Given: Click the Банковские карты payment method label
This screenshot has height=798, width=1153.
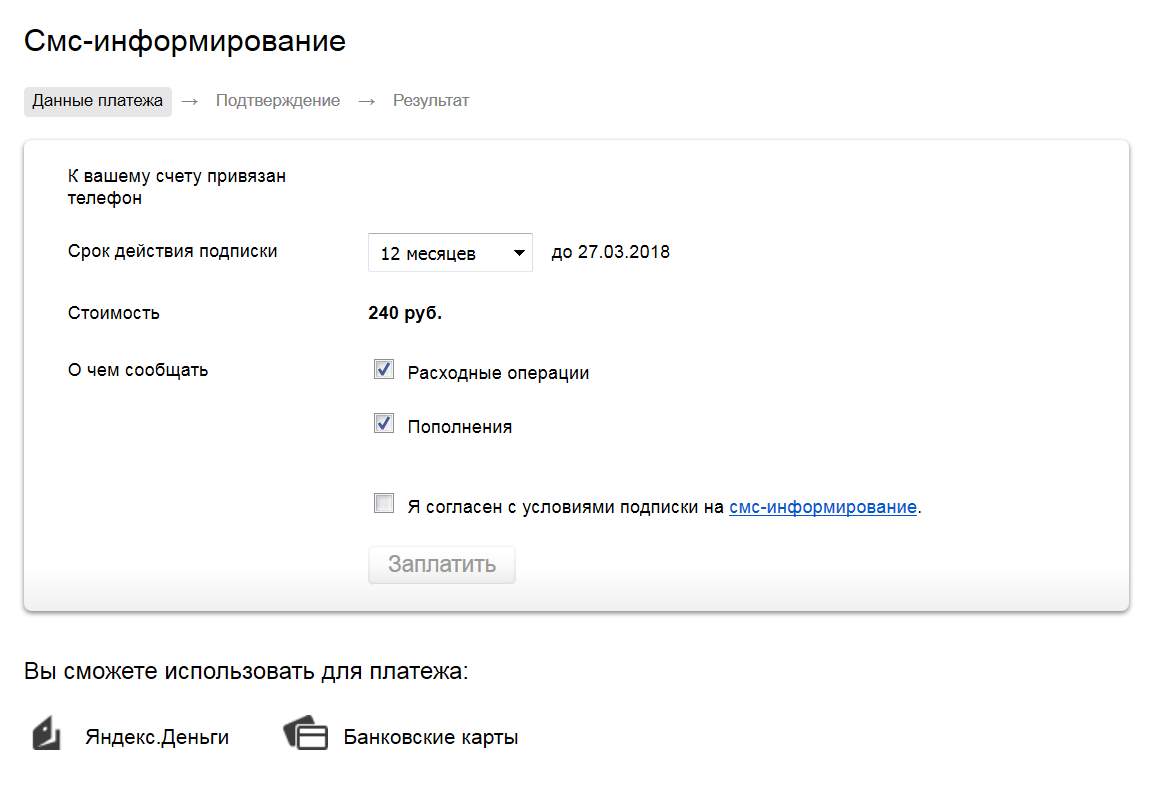Looking at the screenshot, I should (x=431, y=738).
